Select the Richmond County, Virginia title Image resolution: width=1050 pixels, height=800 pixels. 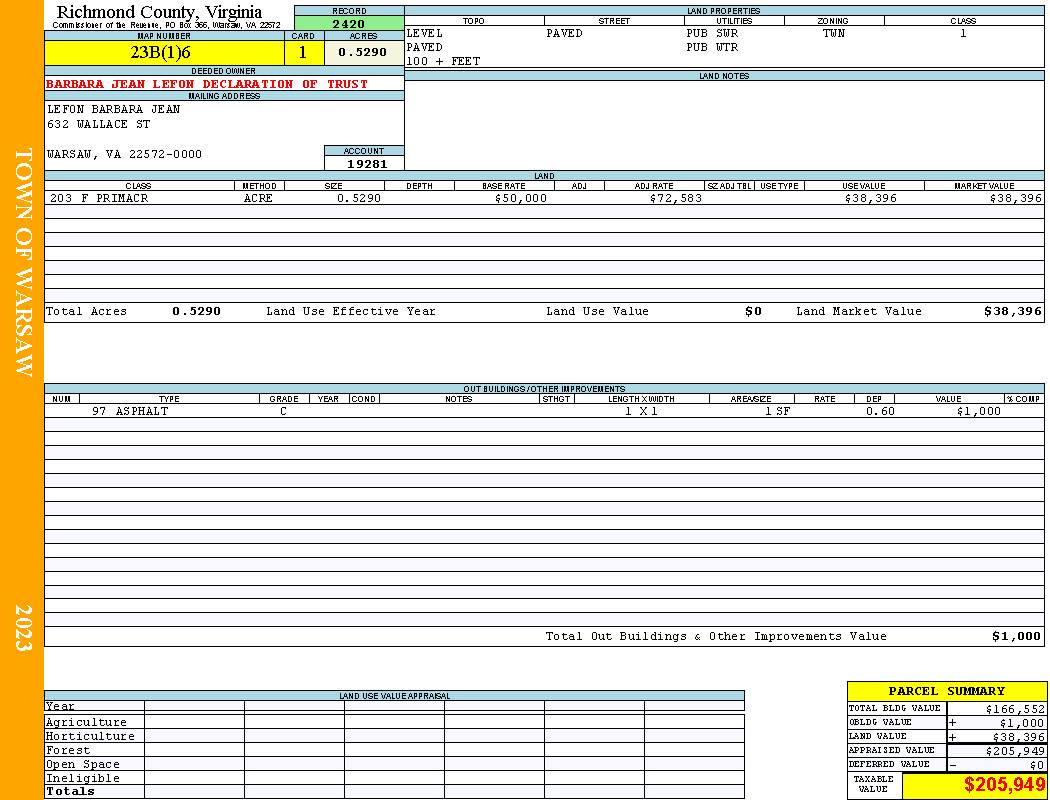159,12
